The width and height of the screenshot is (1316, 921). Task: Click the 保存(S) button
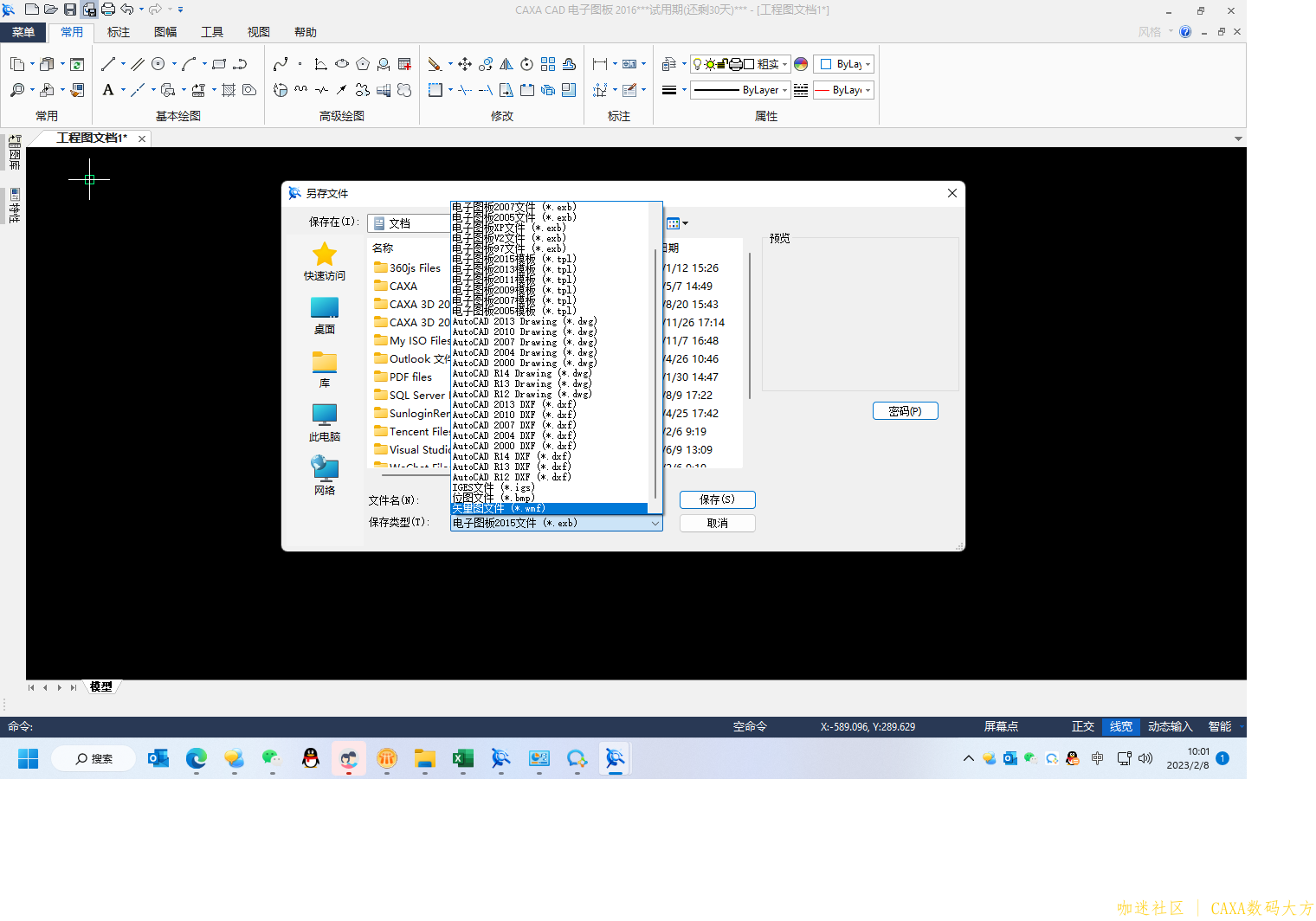click(x=717, y=499)
